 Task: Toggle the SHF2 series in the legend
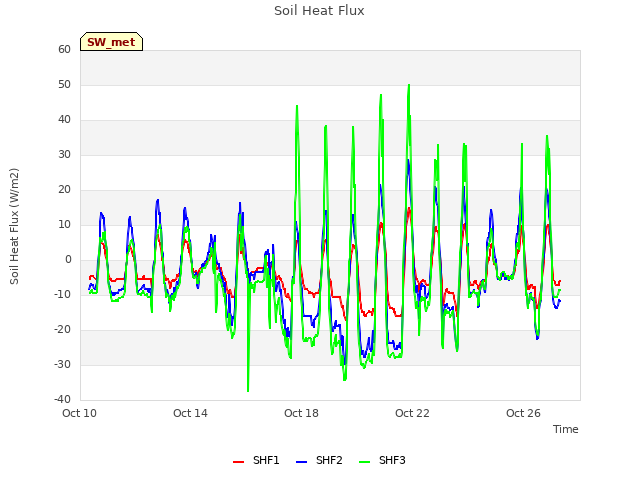319,460
